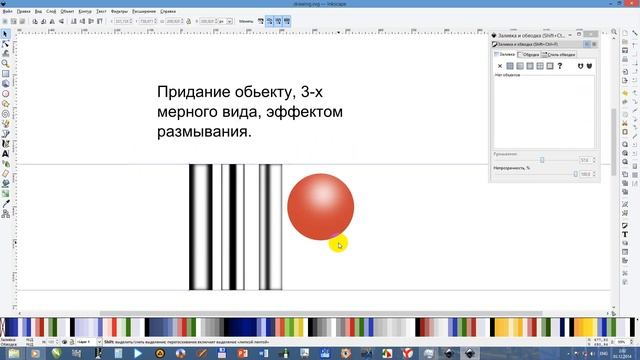Select the Pencil freehand tool
The width and height of the screenshot is (640, 360).
tap(5, 124)
